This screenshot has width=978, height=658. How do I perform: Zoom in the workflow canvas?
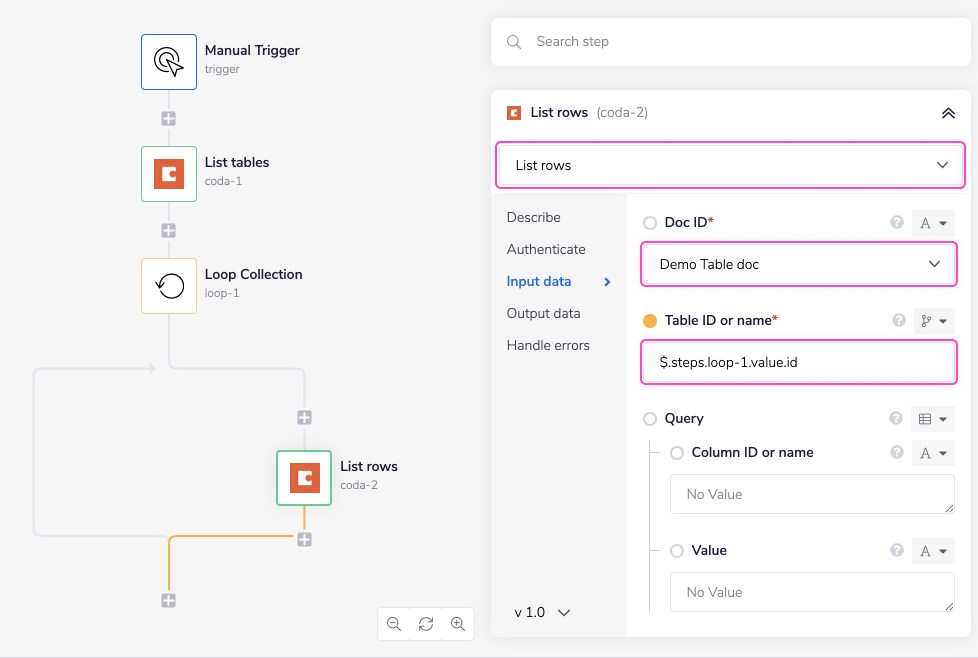(458, 624)
